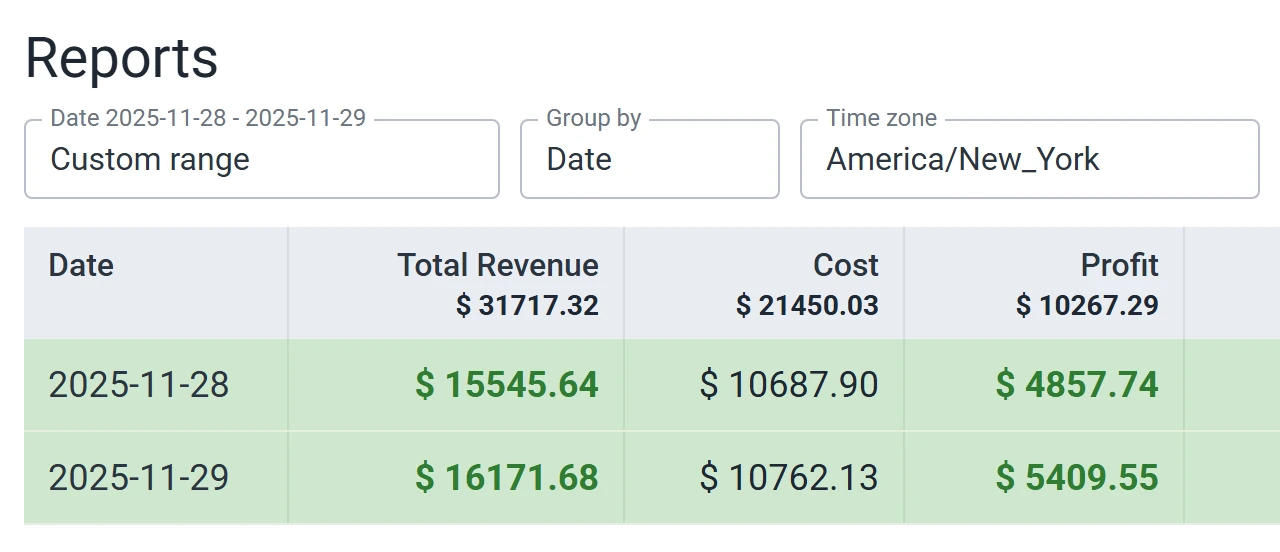Open the Group by Date dropdown
The image size is (1280, 552).
(x=650, y=159)
